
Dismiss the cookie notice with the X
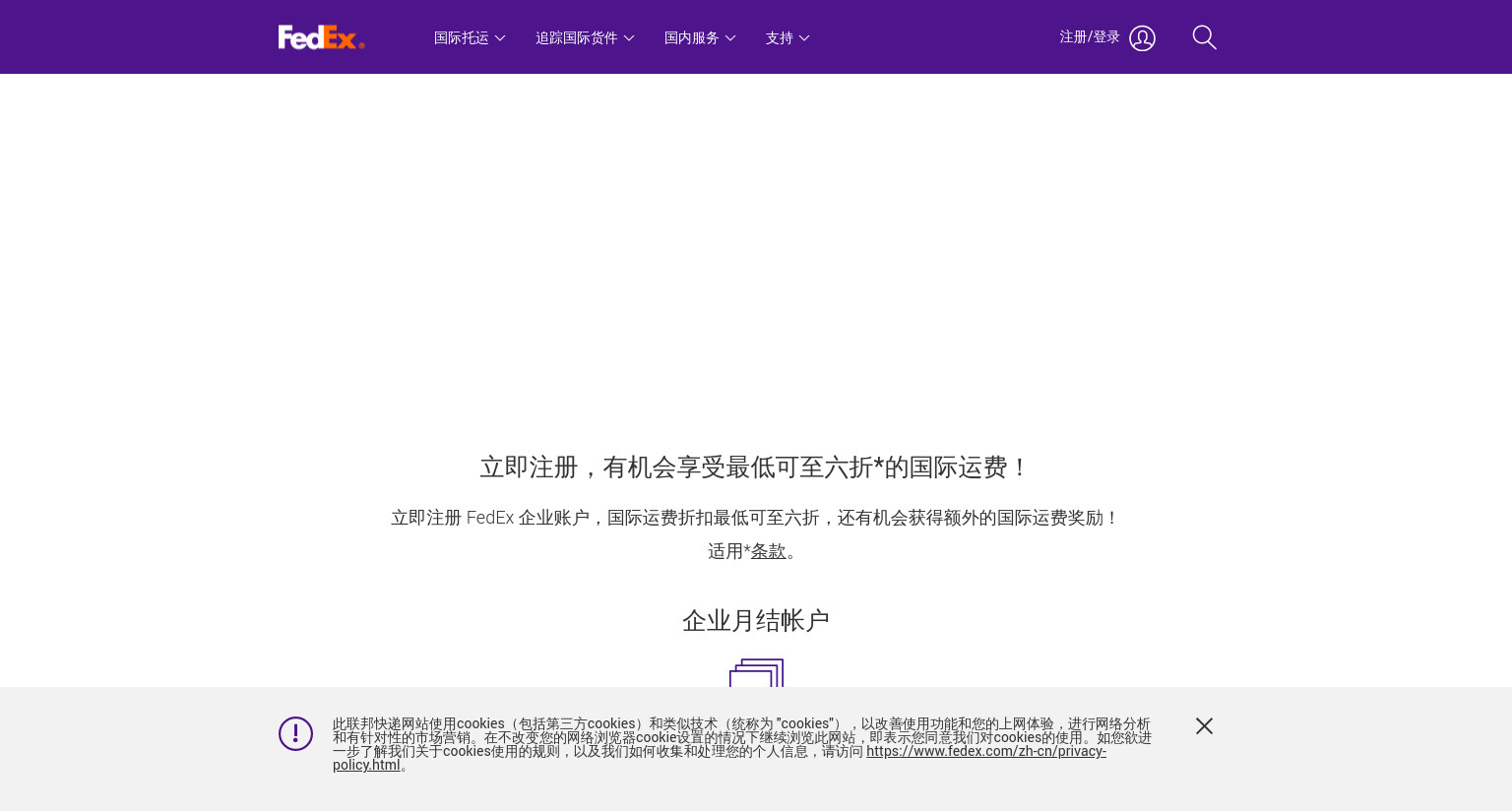click(1204, 725)
